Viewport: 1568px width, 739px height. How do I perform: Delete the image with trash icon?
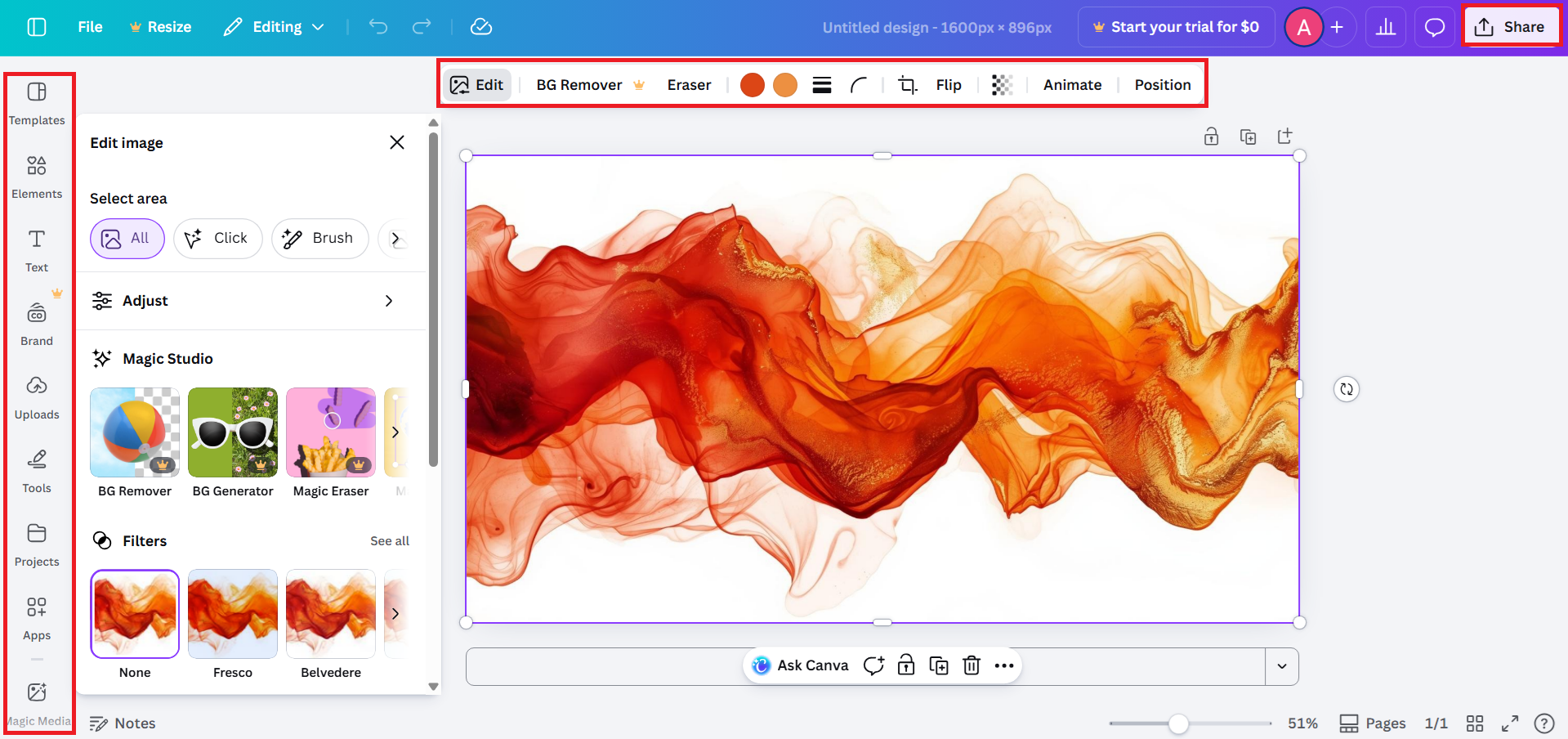971,665
